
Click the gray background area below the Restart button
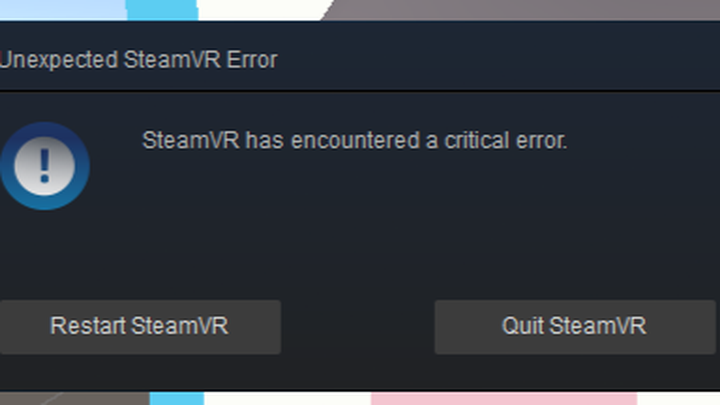pos(74,399)
